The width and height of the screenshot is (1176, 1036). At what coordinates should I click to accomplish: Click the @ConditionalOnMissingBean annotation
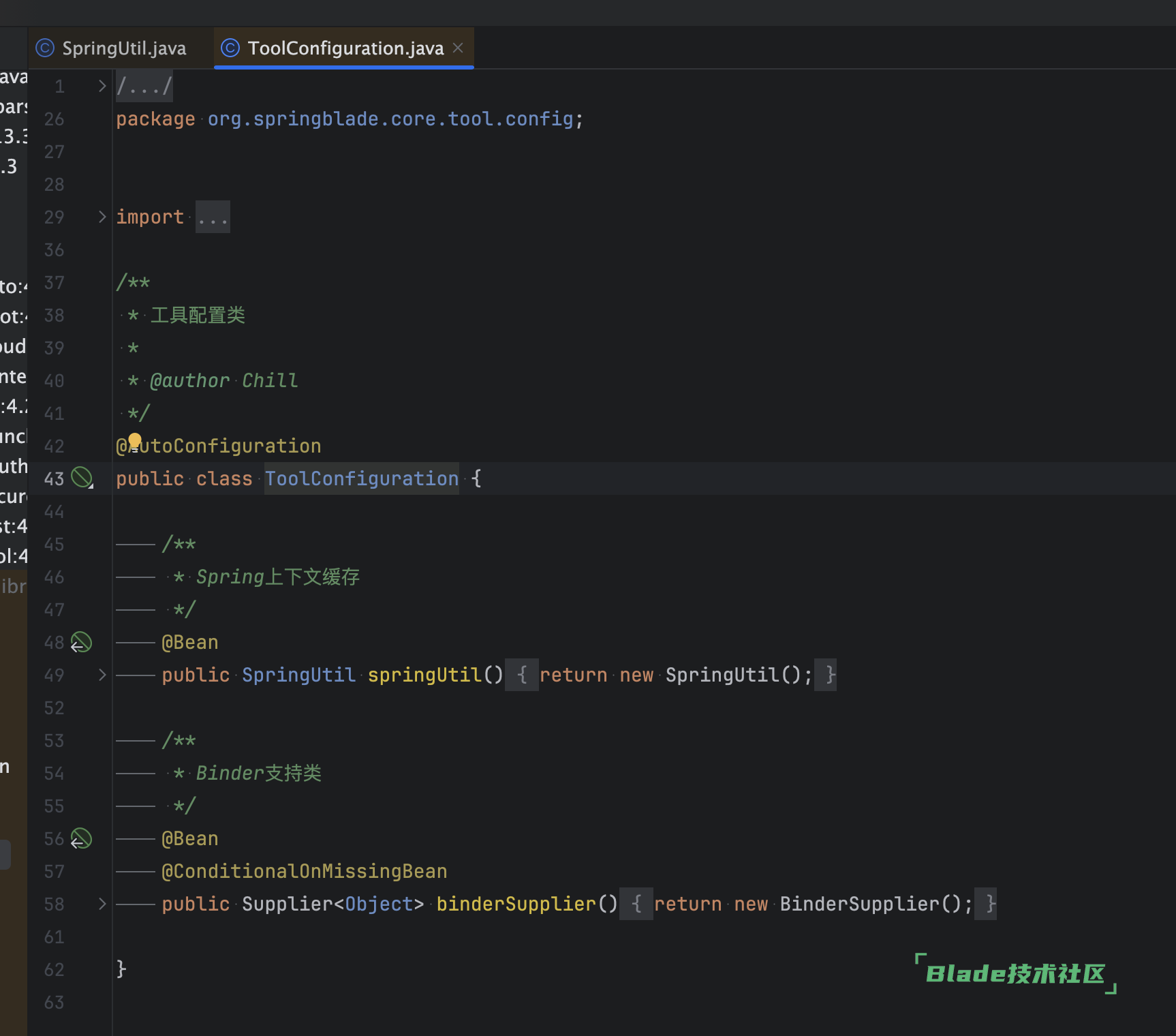305,871
